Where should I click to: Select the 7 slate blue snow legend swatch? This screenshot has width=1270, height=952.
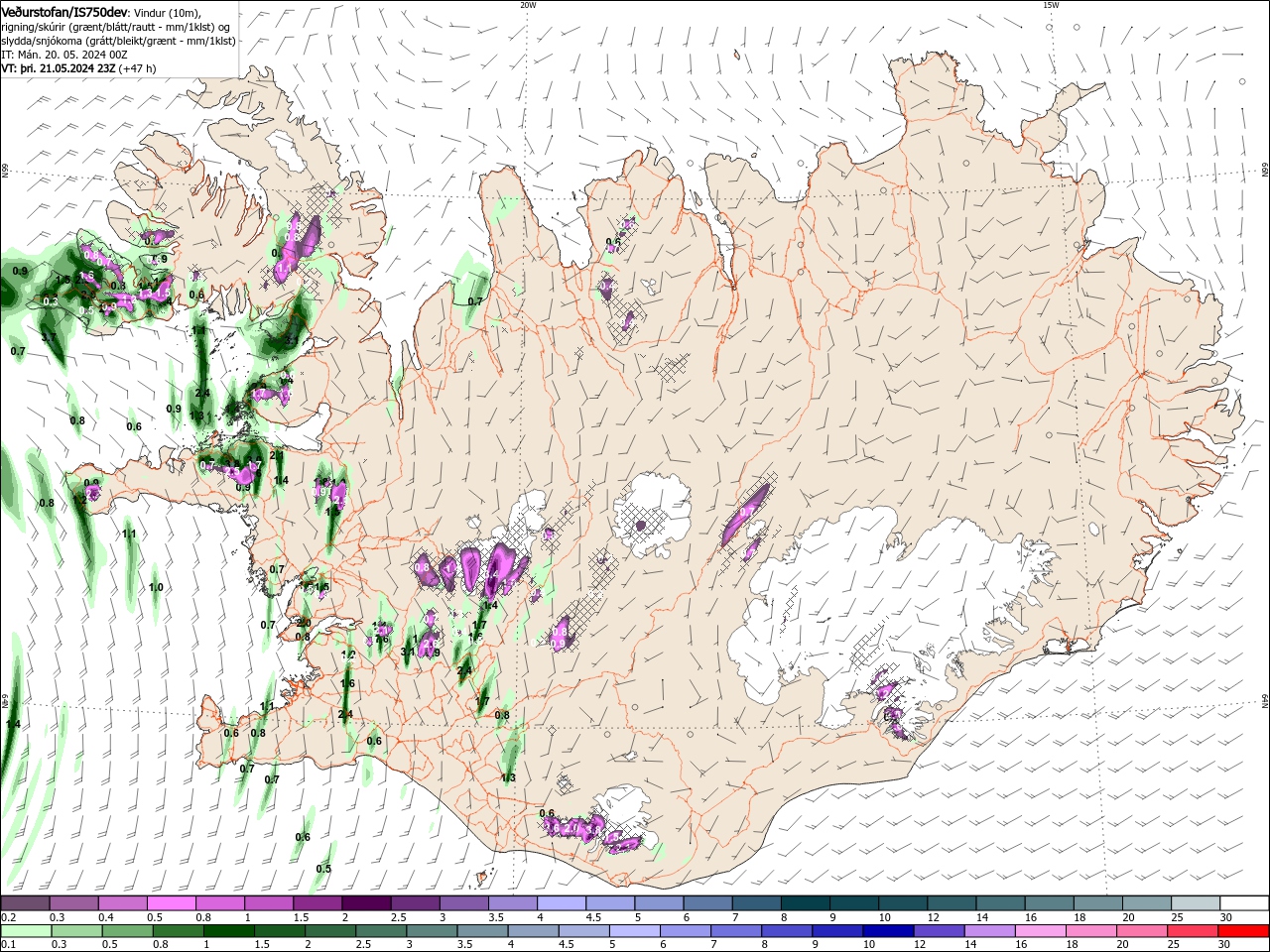pyautogui.click(x=755, y=903)
